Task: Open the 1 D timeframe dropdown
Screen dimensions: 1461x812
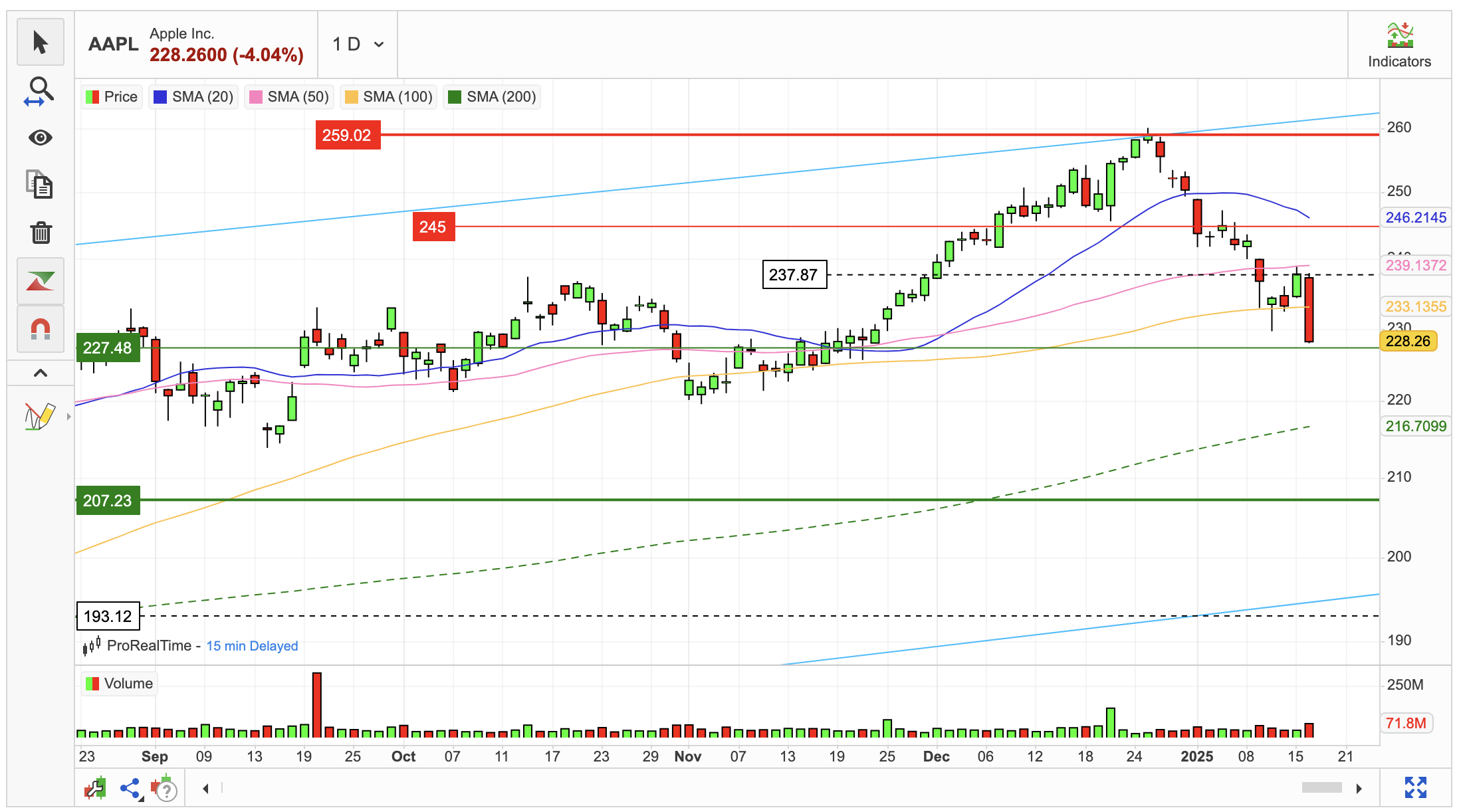Action: pos(358,45)
